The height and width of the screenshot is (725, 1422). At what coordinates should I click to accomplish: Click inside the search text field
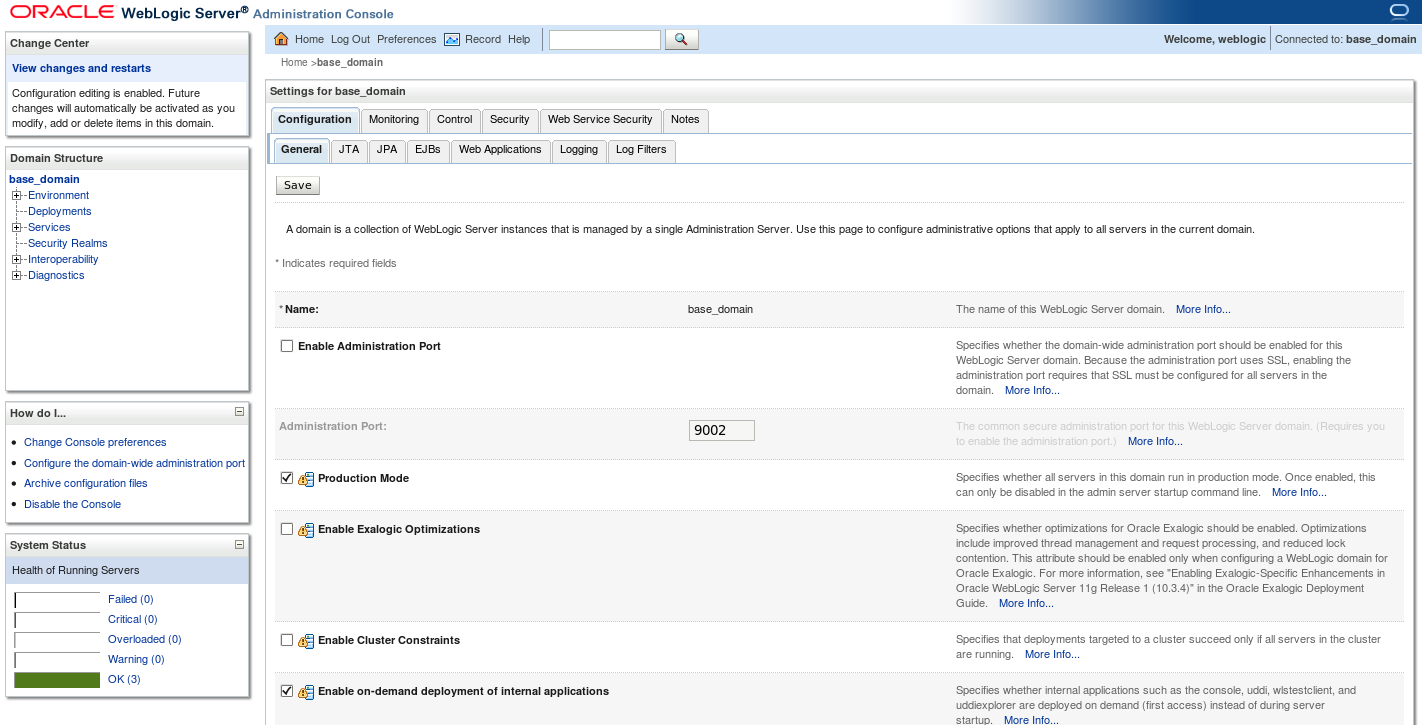pos(604,39)
